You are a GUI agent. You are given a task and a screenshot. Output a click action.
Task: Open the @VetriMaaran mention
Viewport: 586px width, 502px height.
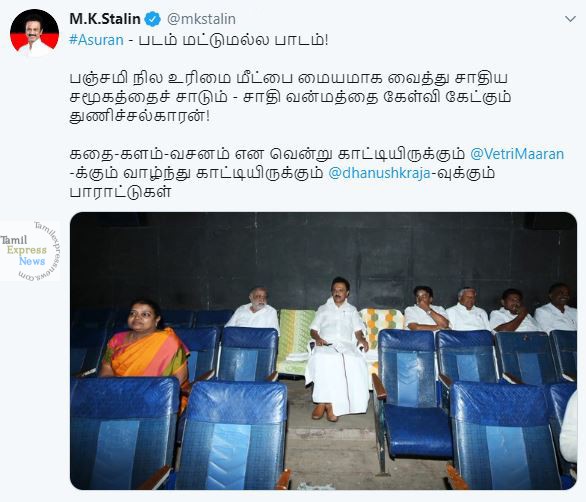coord(517,154)
